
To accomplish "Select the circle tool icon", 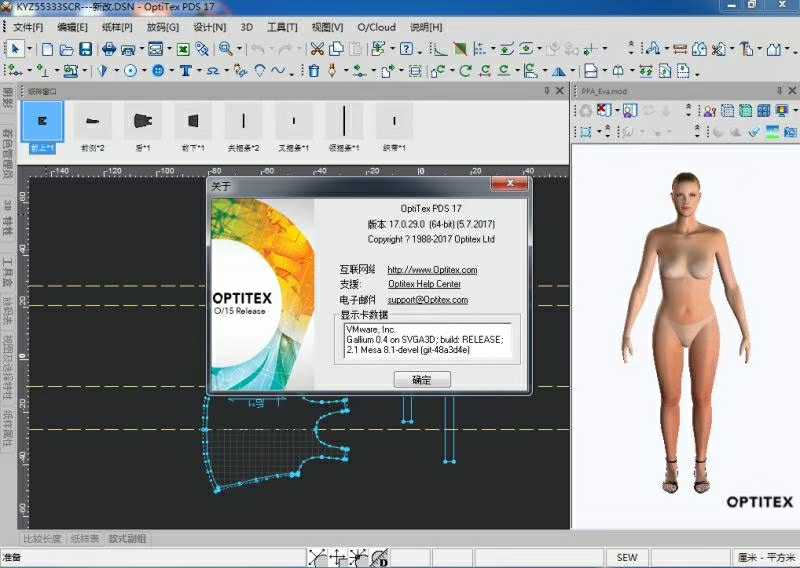I will coord(131,71).
